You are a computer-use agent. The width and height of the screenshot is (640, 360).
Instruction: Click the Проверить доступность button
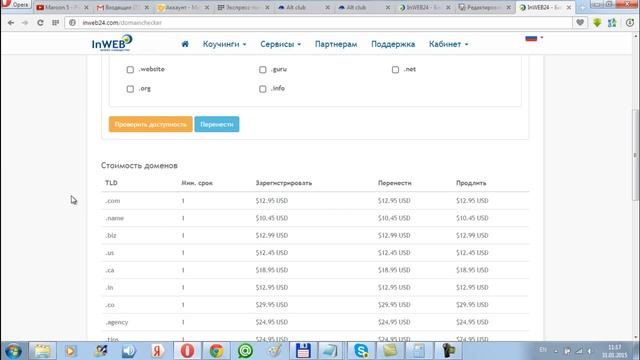[151, 124]
